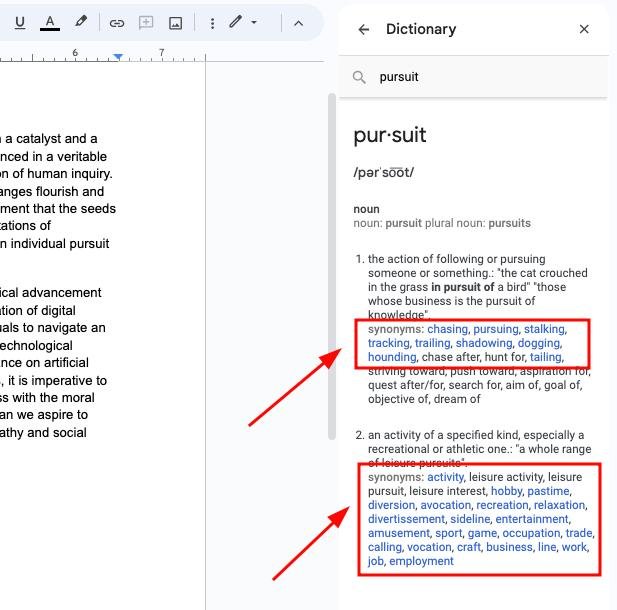The image size is (617, 610).
Task: Open the synonym link trade
Action: [x=579, y=533]
